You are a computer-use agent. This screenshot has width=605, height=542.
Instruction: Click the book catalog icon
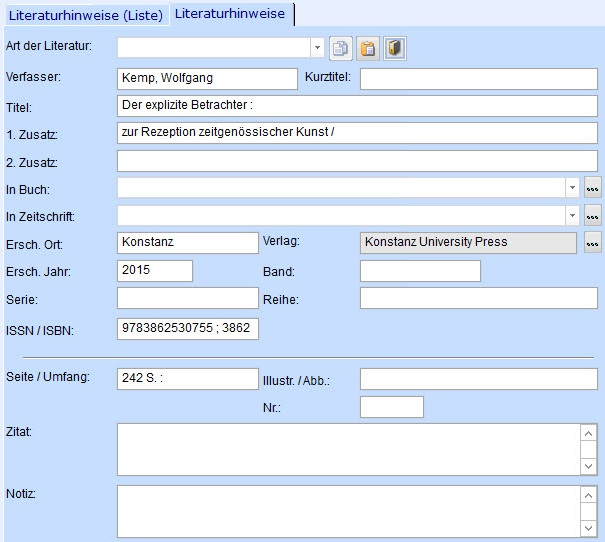pyautogui.click(x=395, y=49)
